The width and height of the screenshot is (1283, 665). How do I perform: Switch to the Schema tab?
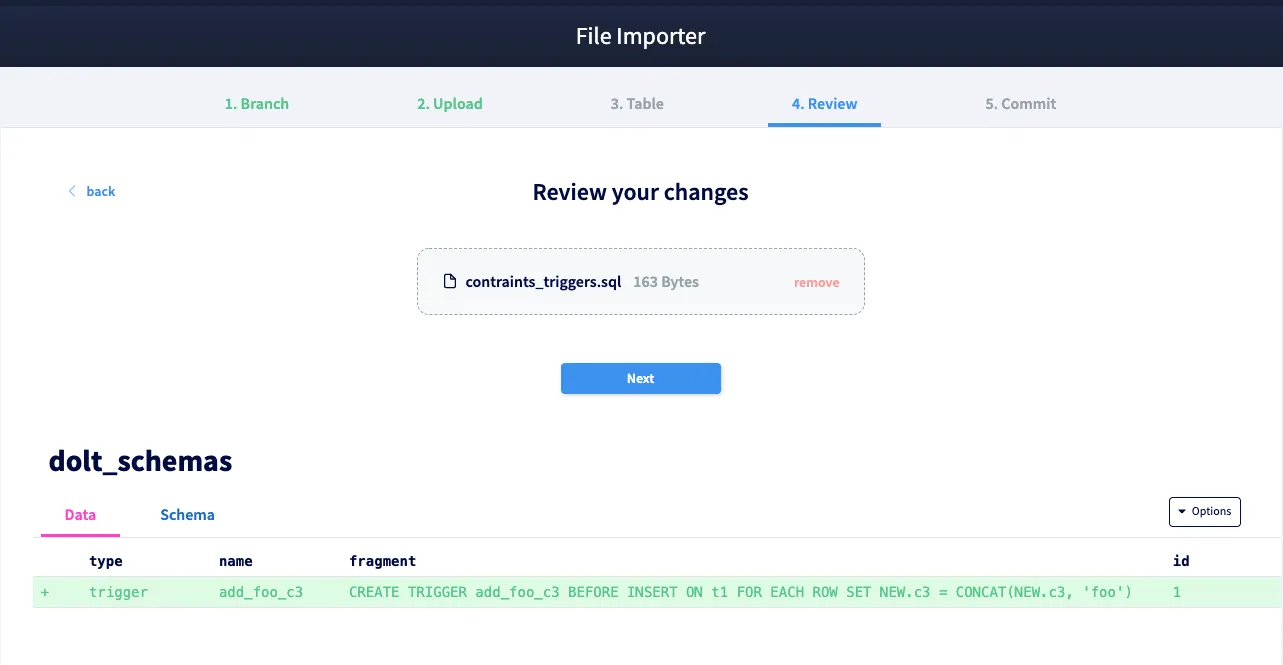[187, 514]
